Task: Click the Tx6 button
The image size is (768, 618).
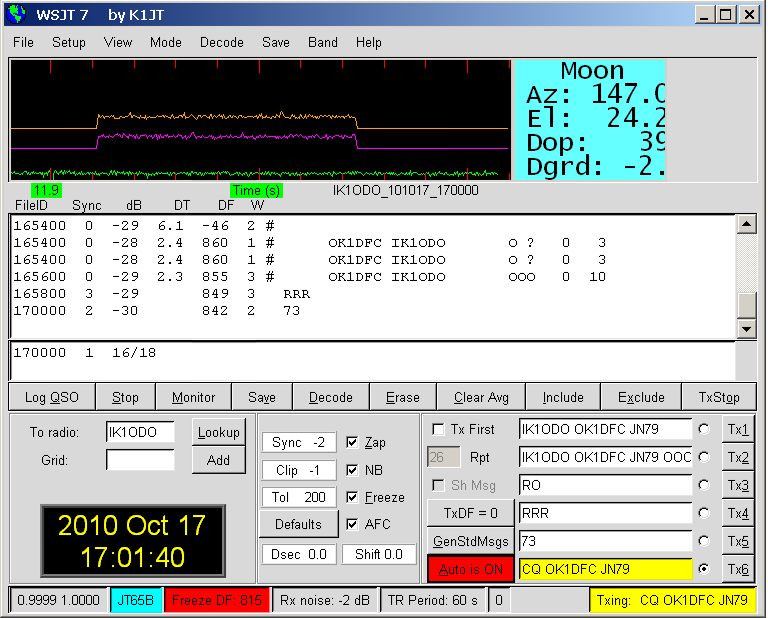Action: coord(738,569)
